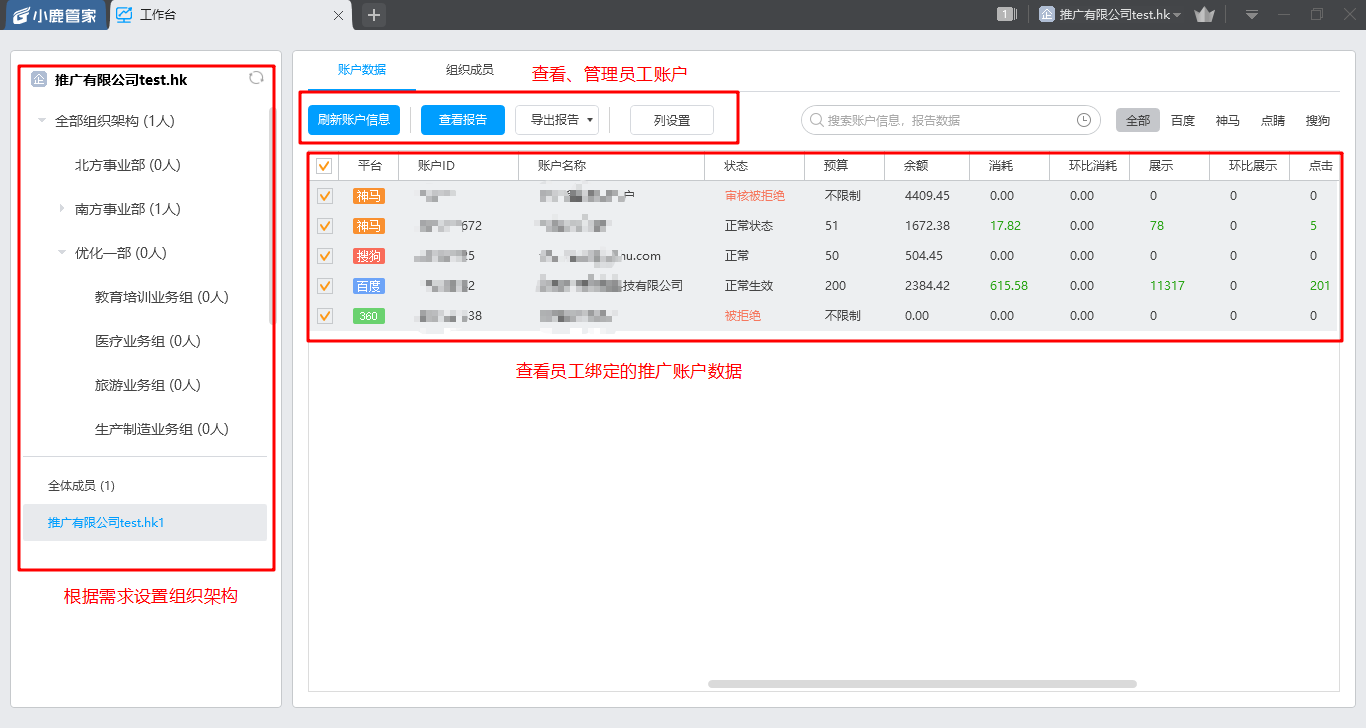This screenshot has height=728, width=1366.
Task: Click the 工作台 tab icon
Action: tap(124, 15)
